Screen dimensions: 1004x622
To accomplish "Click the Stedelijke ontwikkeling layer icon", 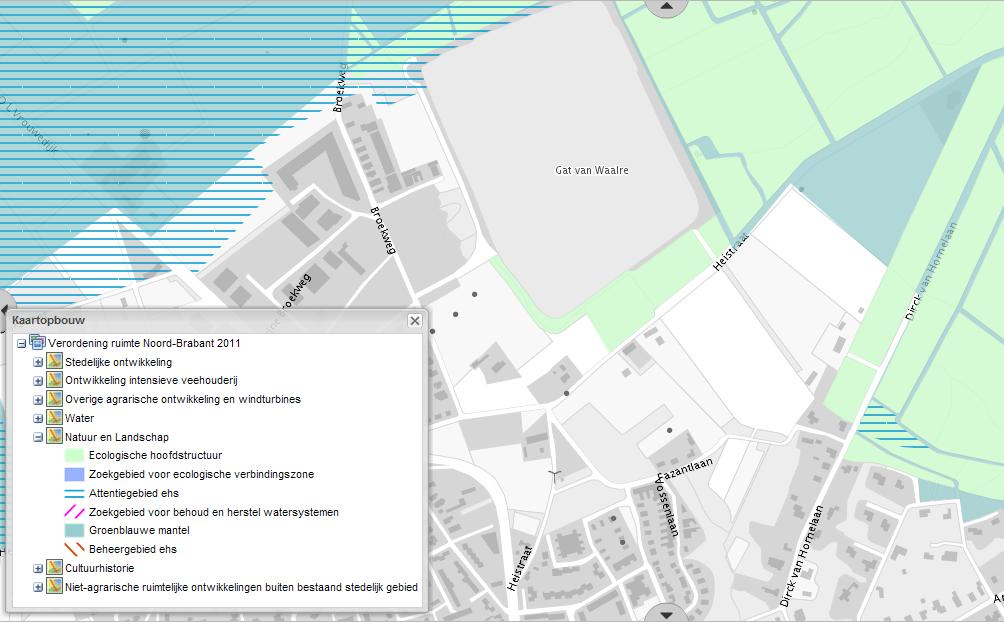I will coord(55,362).
